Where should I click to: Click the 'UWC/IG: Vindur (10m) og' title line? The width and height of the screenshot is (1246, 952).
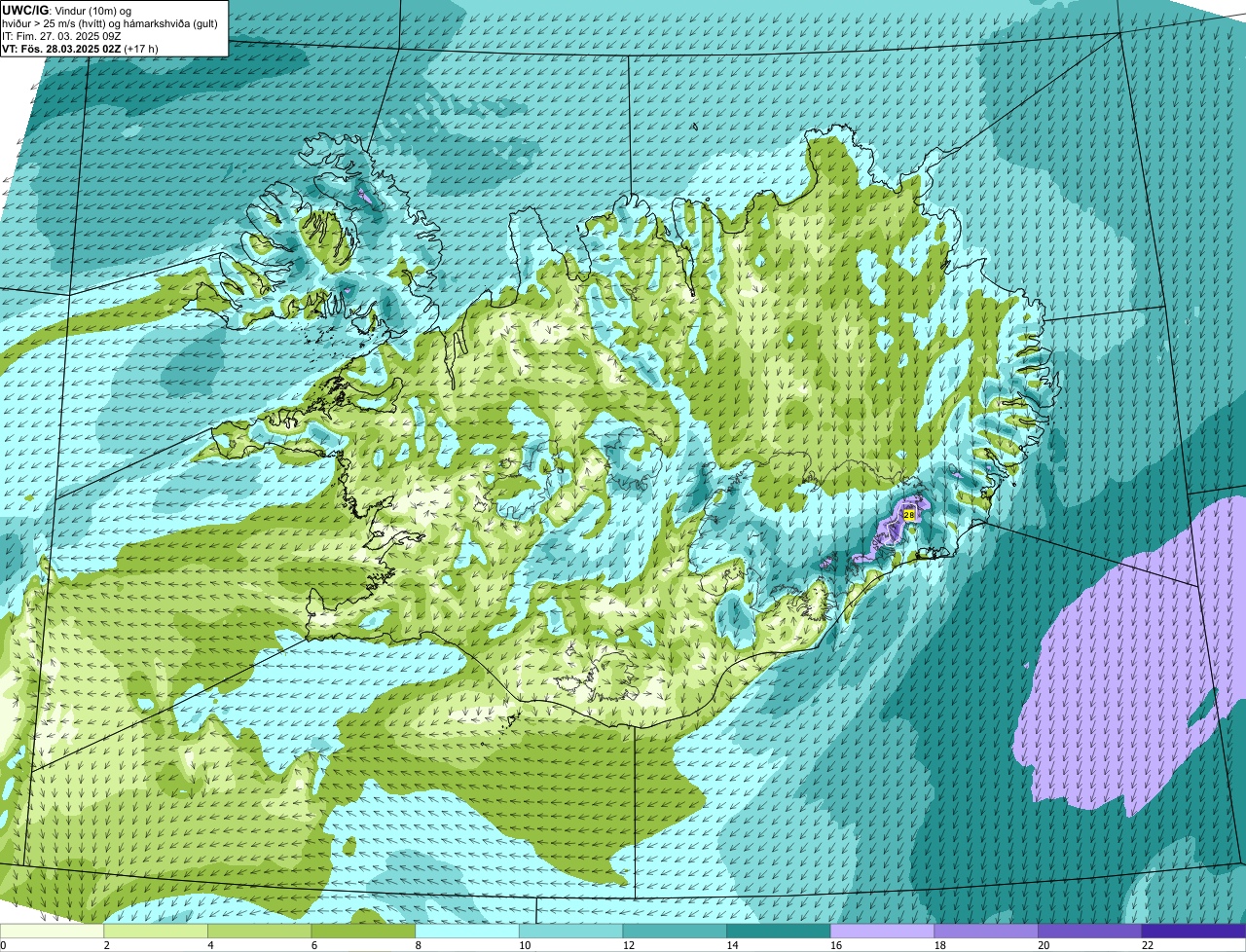pyautogui.click(x=66, y=10)
